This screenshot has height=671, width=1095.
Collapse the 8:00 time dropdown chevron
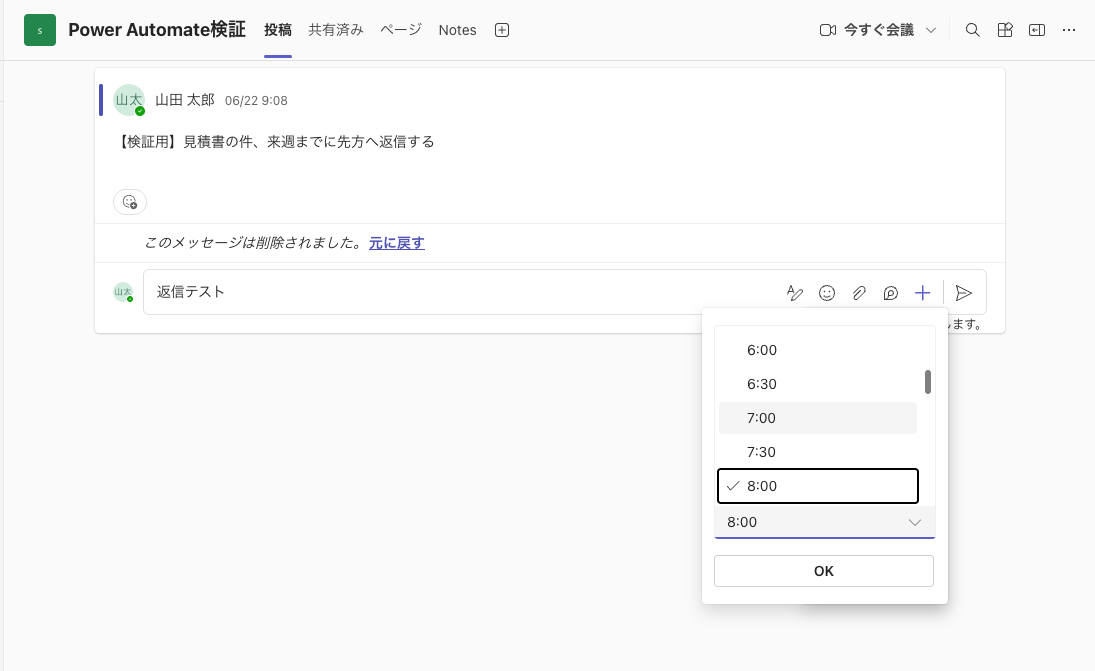pos(915,522)
